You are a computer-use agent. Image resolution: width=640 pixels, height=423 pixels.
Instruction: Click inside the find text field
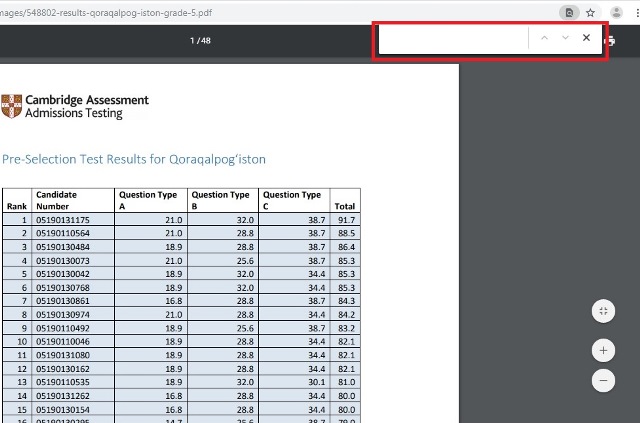(x=452, y=38)
